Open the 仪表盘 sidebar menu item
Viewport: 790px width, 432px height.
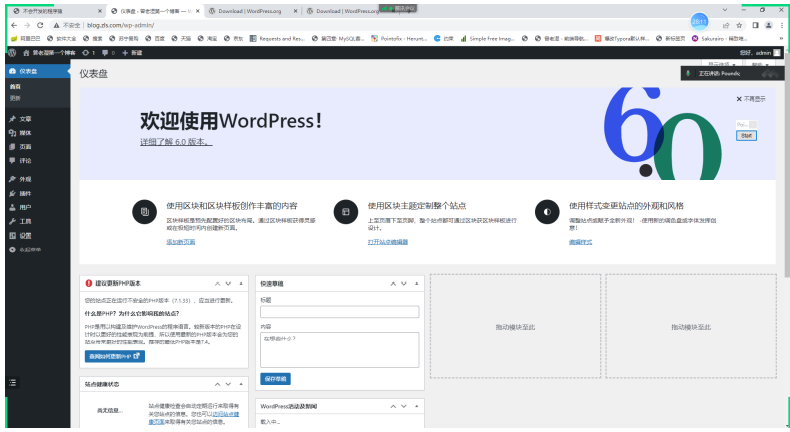38,71
